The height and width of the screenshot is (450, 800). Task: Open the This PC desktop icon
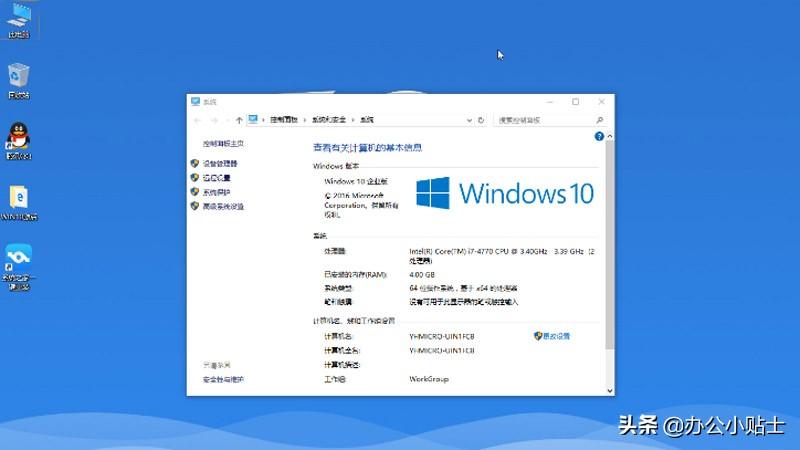19,19
